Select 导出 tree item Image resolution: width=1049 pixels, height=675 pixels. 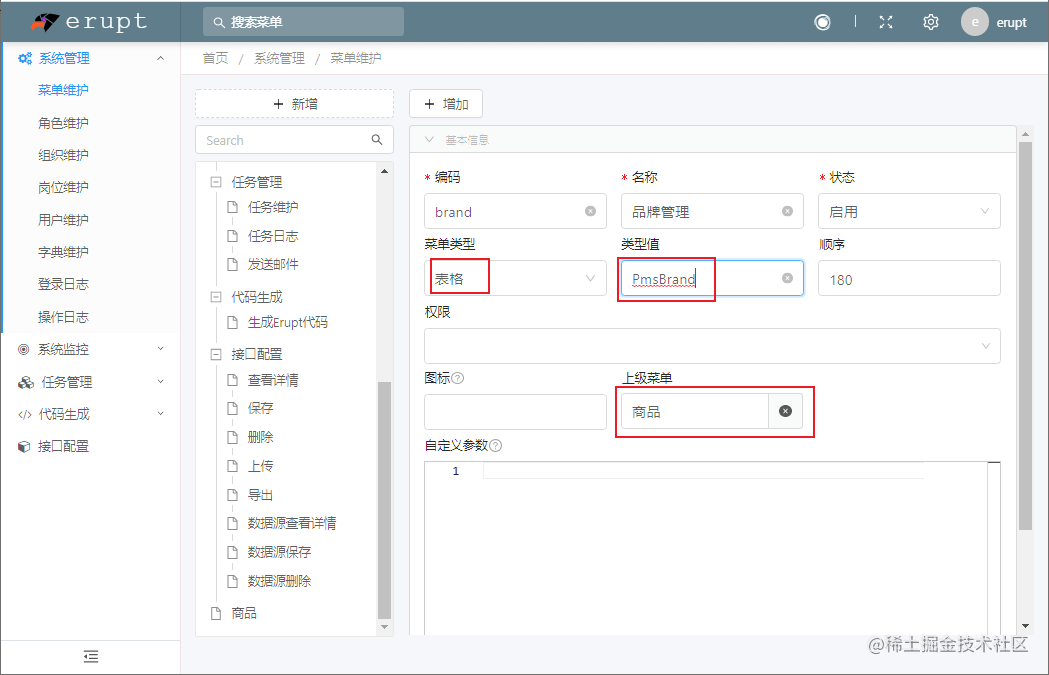(x=260, y=495)
